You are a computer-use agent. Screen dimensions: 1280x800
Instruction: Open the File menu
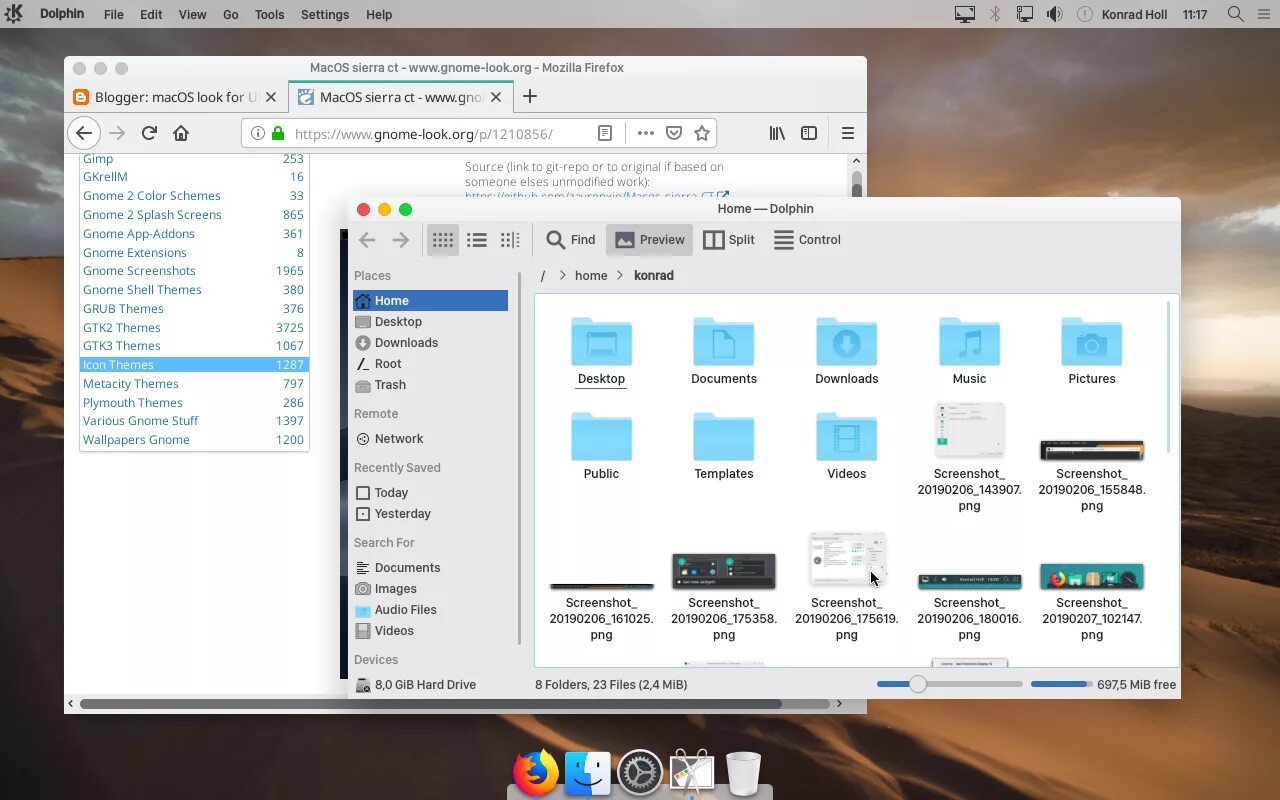tap(114, 14)
